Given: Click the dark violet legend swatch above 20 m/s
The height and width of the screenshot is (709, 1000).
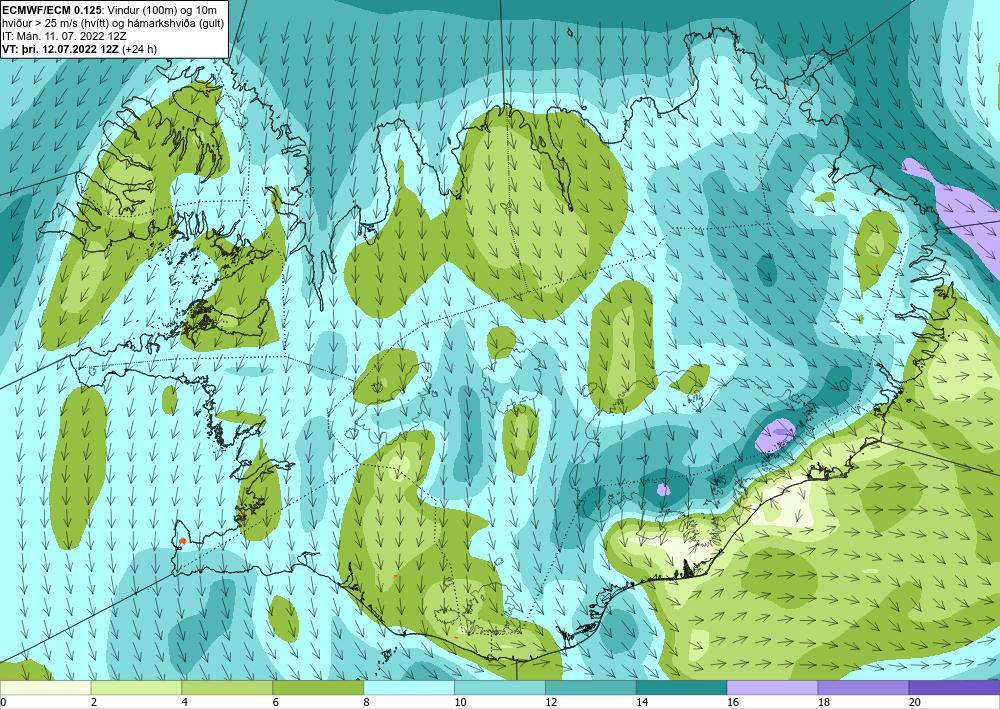Looking at the screenshot, I should (x=954, y=687).
